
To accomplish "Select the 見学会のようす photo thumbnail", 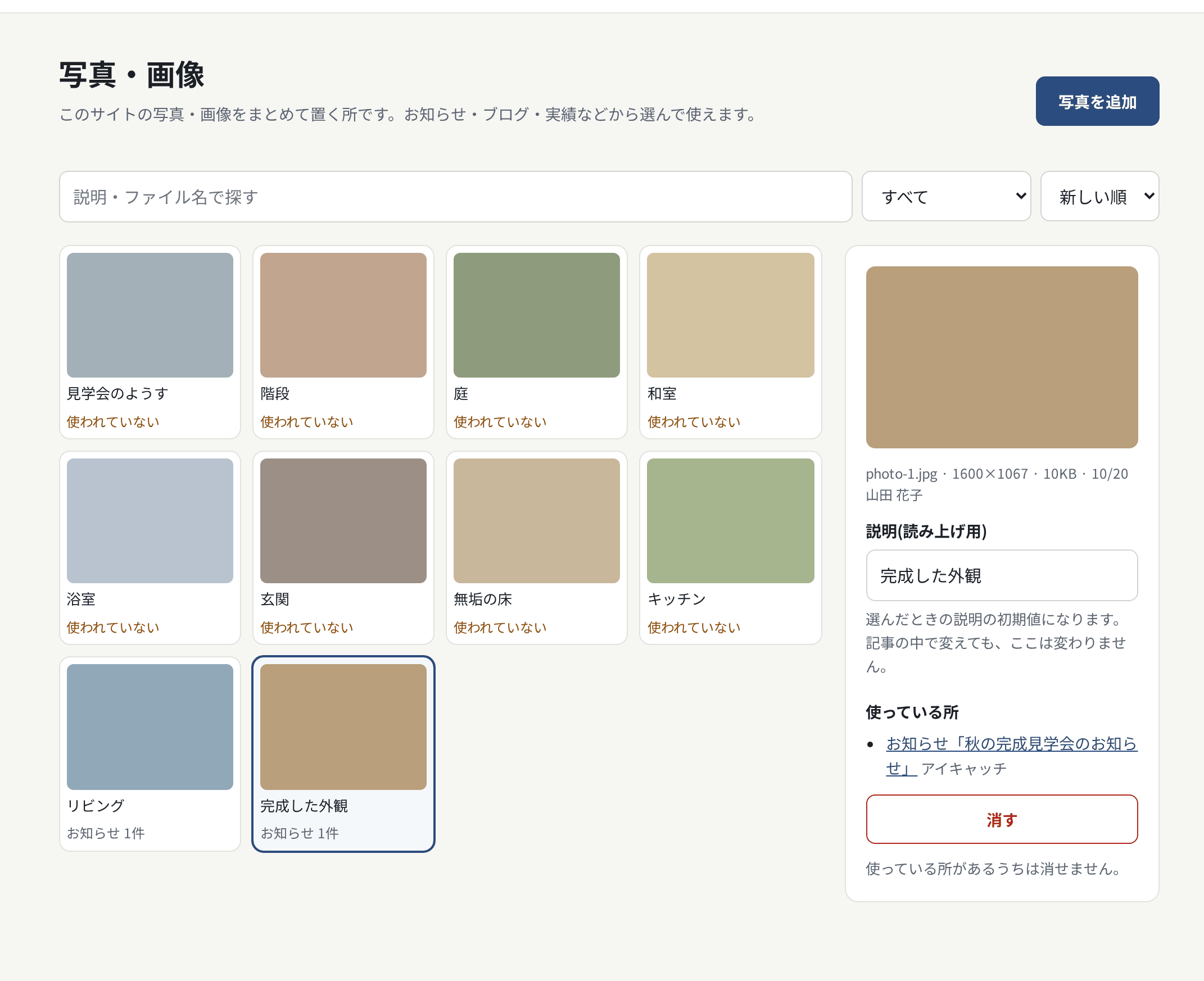I will (x=150, y=315).
